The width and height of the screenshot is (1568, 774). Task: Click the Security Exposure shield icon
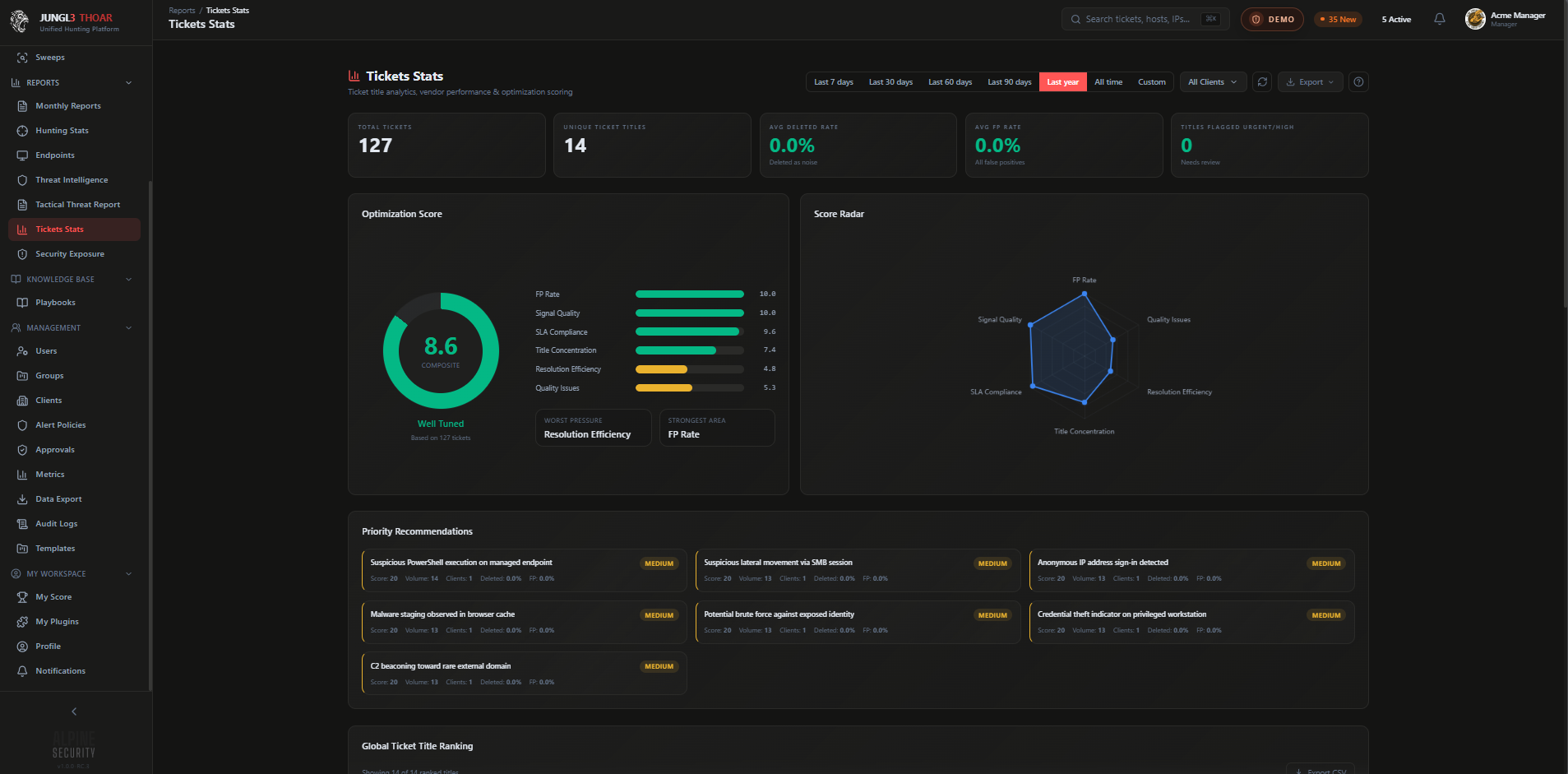pos(22,254)
